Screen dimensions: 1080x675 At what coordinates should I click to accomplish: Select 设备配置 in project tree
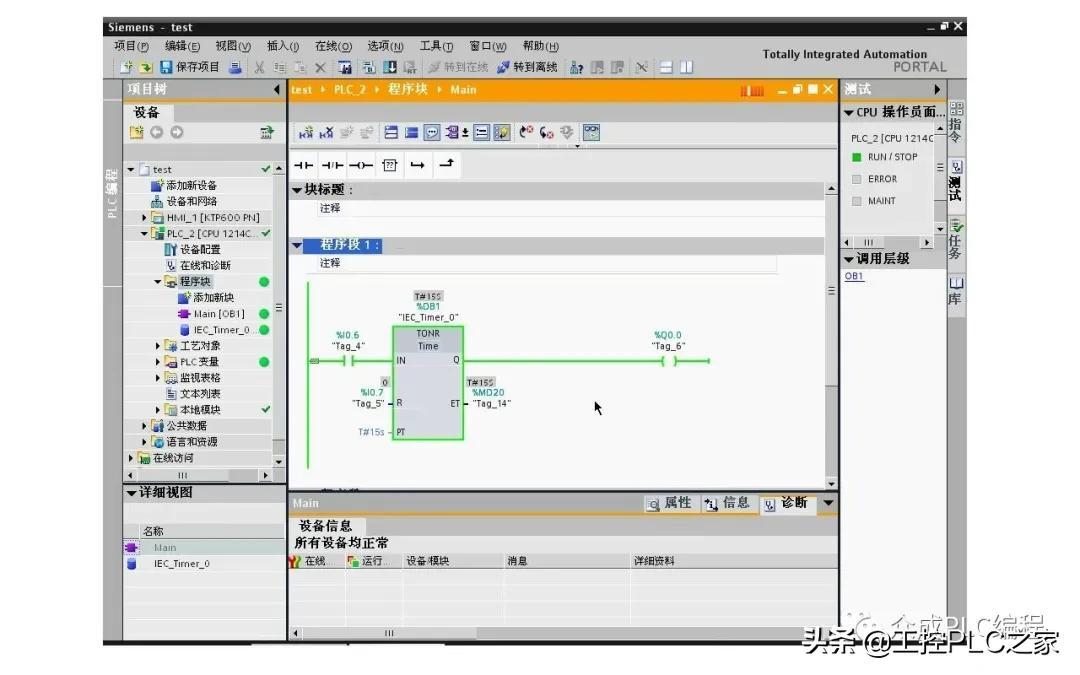(x=200, y=249)
